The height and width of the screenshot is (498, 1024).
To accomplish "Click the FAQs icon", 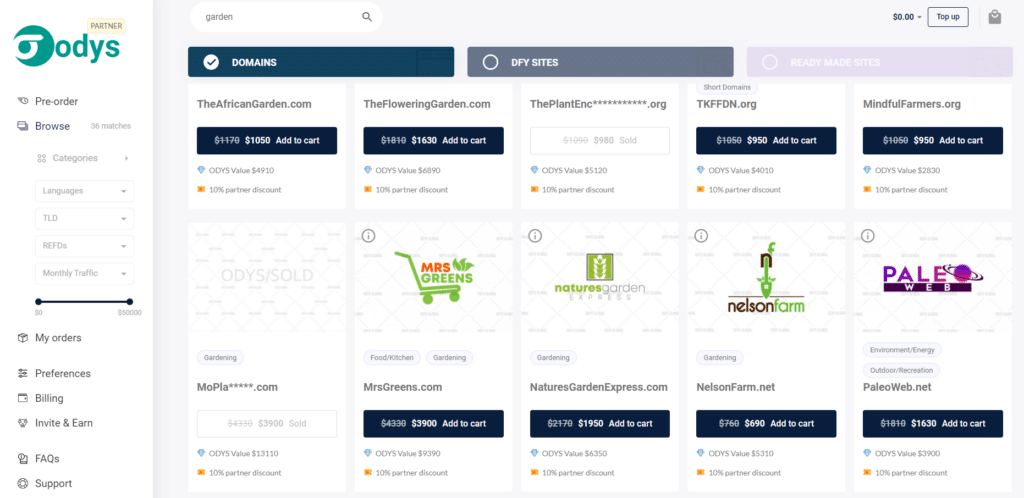I will 23,459.
